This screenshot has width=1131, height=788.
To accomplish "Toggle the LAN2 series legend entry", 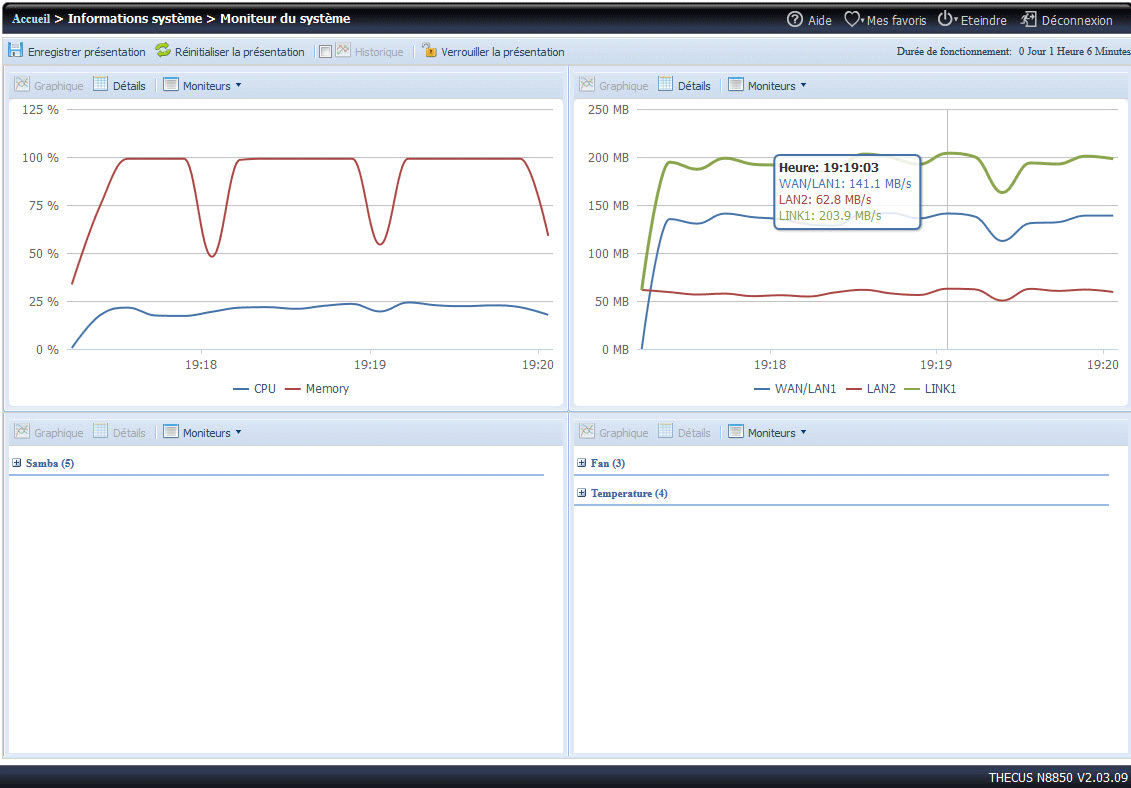I will (871, 389).
